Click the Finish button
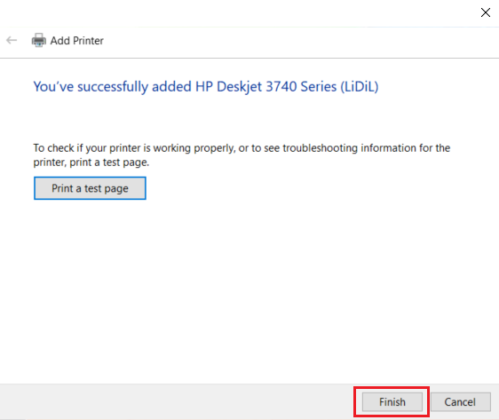The height and width of the screenshot is (420, 499). [x=392, y=402]
